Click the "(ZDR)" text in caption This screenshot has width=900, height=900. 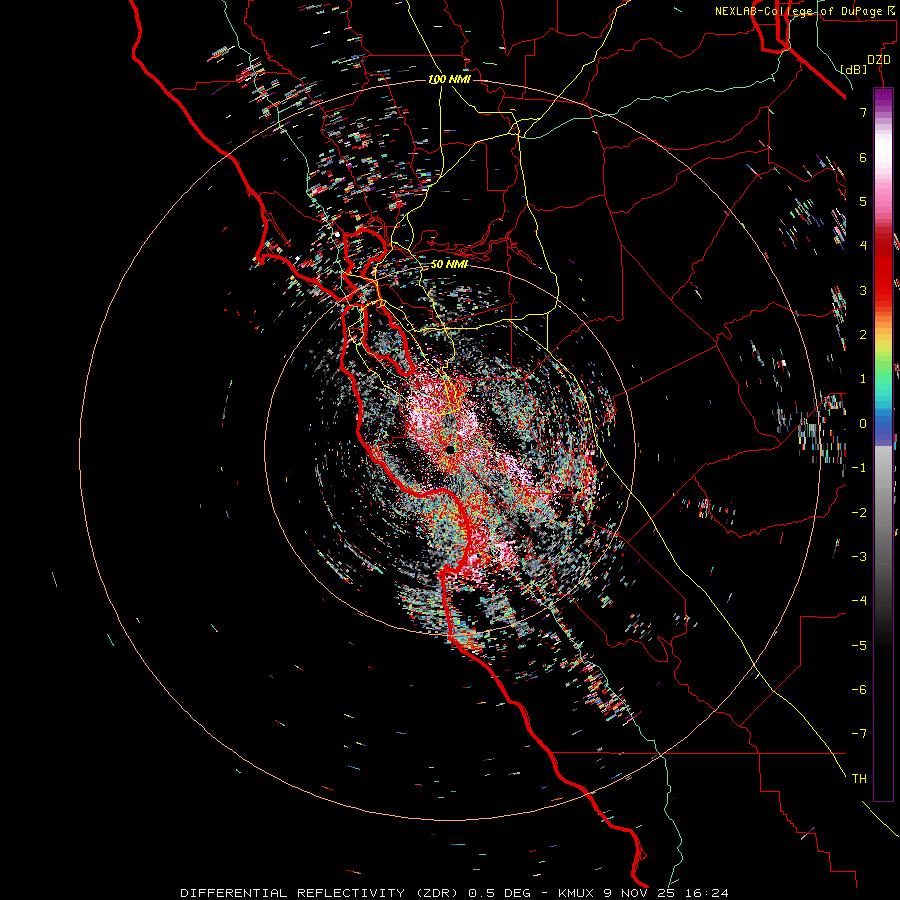(x=435, y=893)
